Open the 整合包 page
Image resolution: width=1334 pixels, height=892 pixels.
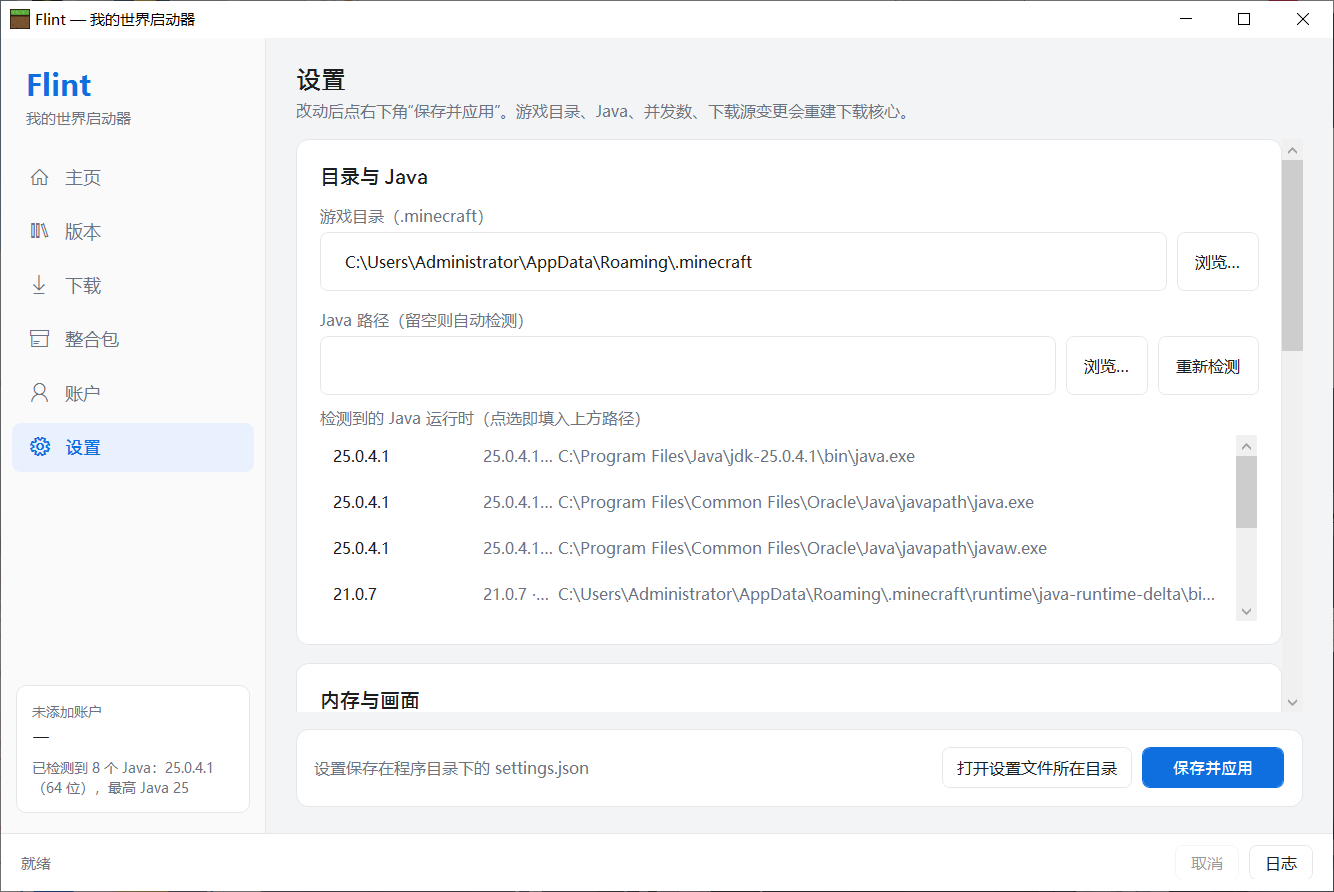(133, 340)
